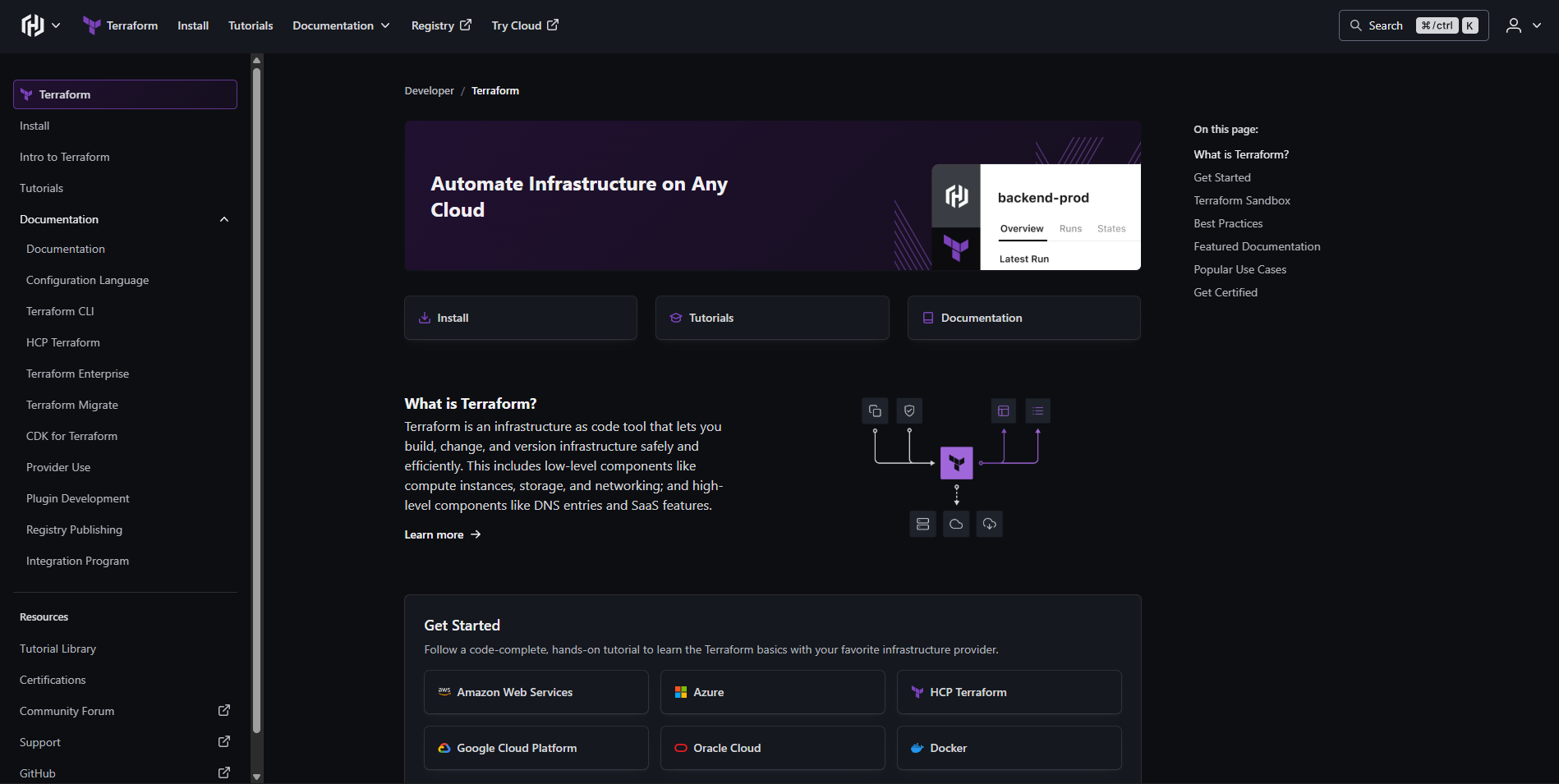The height and width of the screenshot is (784, 1559).
Task: Click the Try Cloud external link
Action: coord(525,25)
